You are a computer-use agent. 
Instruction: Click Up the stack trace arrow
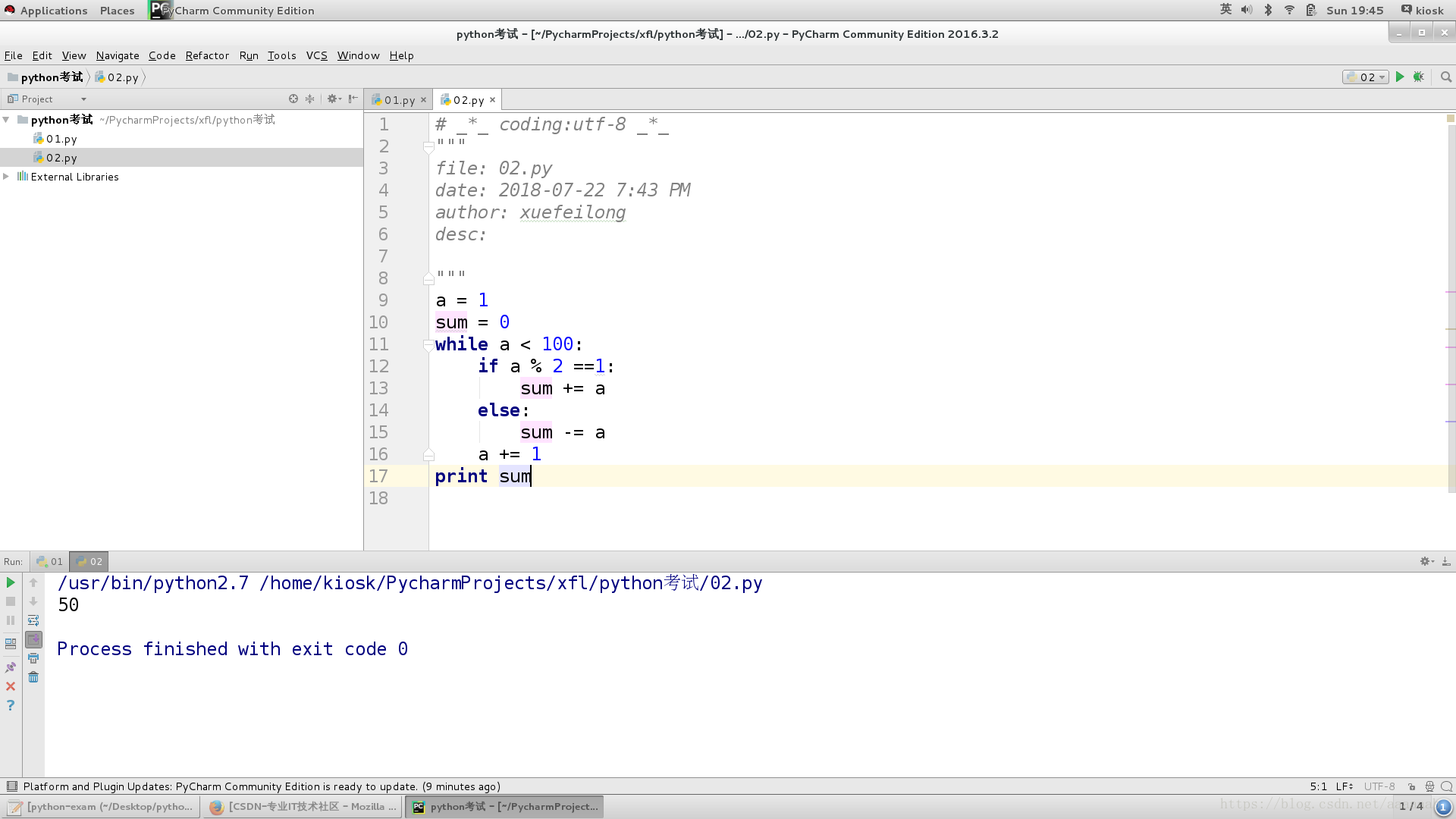tap(33, 582)
